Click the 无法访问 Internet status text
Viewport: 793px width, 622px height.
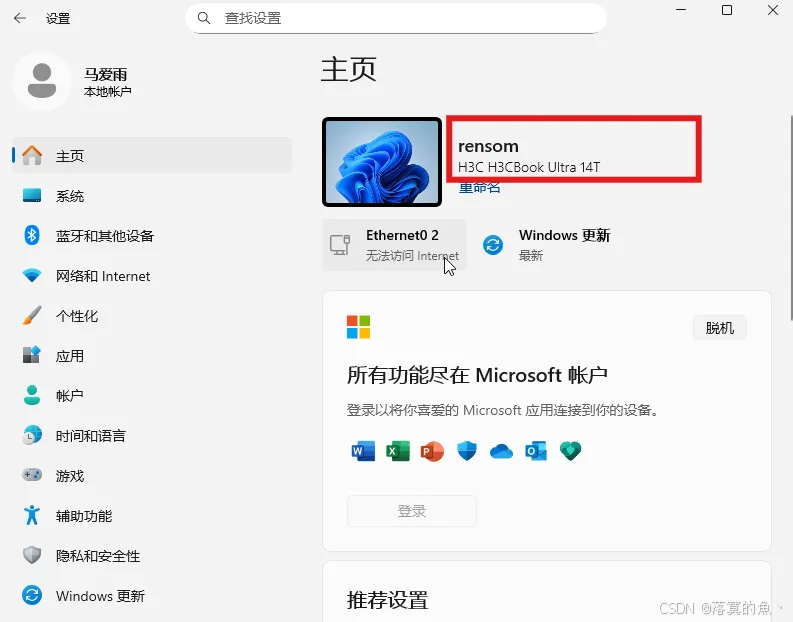(x=412, y=256)
